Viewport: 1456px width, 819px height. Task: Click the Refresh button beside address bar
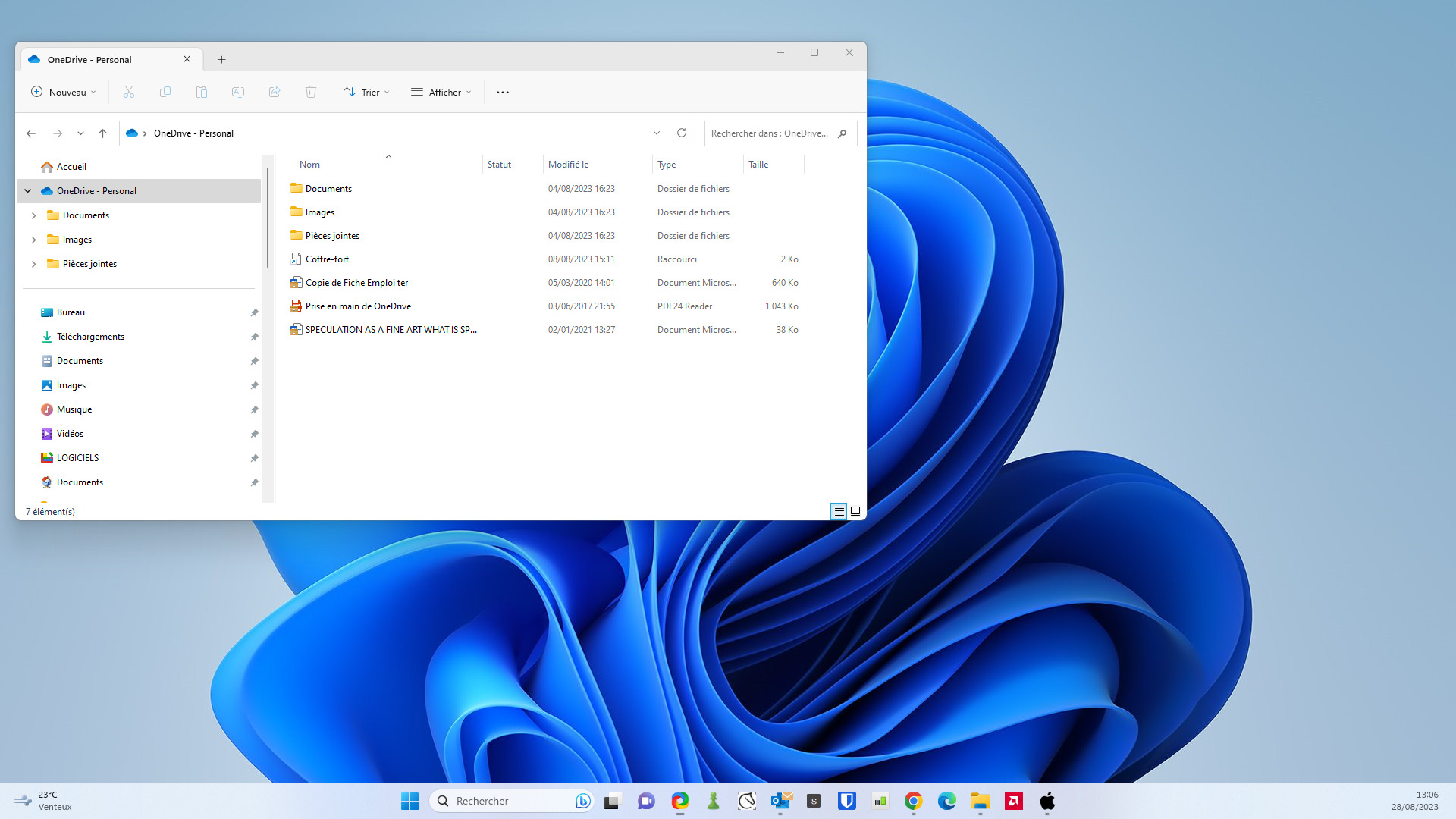[x=682, y=133]
